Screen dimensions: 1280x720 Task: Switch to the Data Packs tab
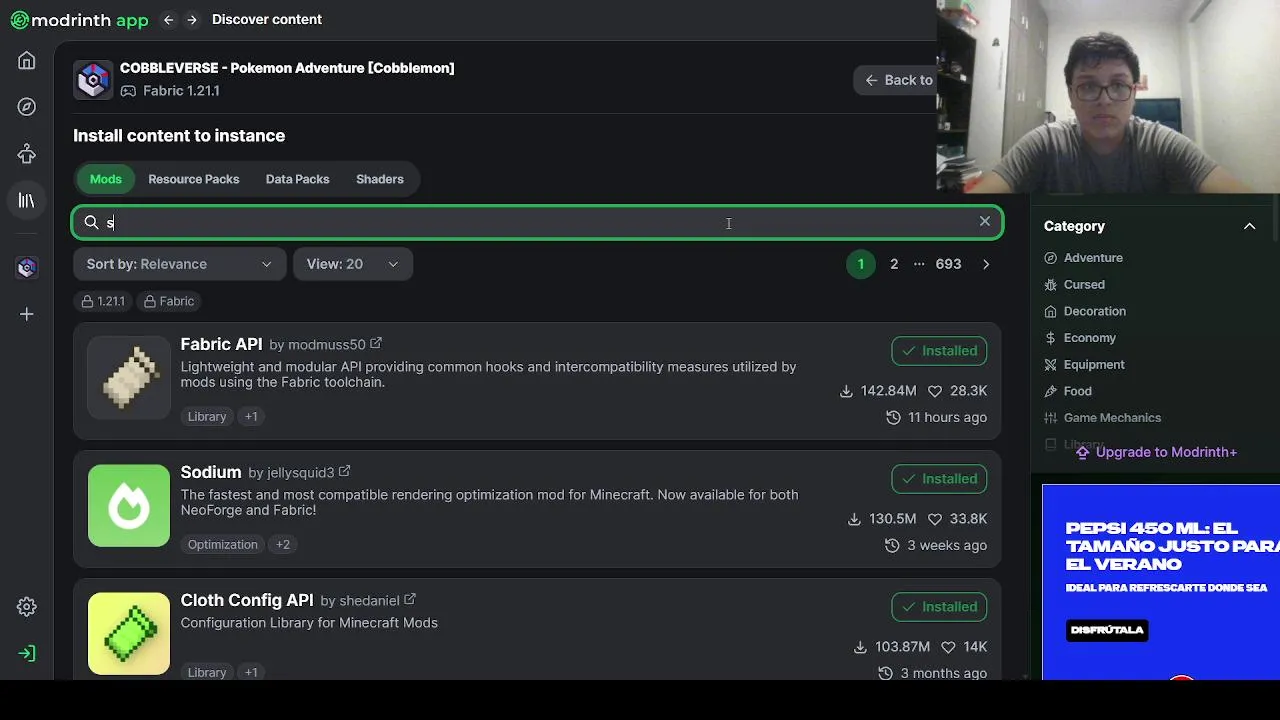(x=297, y=179)
